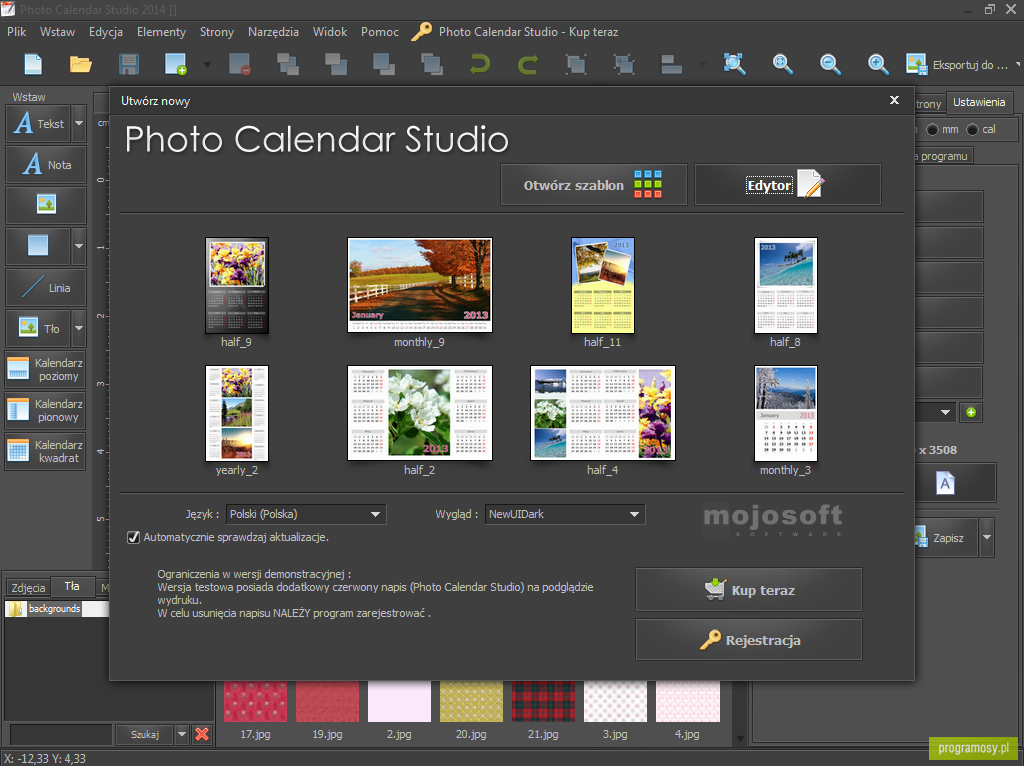1024x766 pixels.
Task: Click the page A icon in right panel
Action: [x=945, y=483]
